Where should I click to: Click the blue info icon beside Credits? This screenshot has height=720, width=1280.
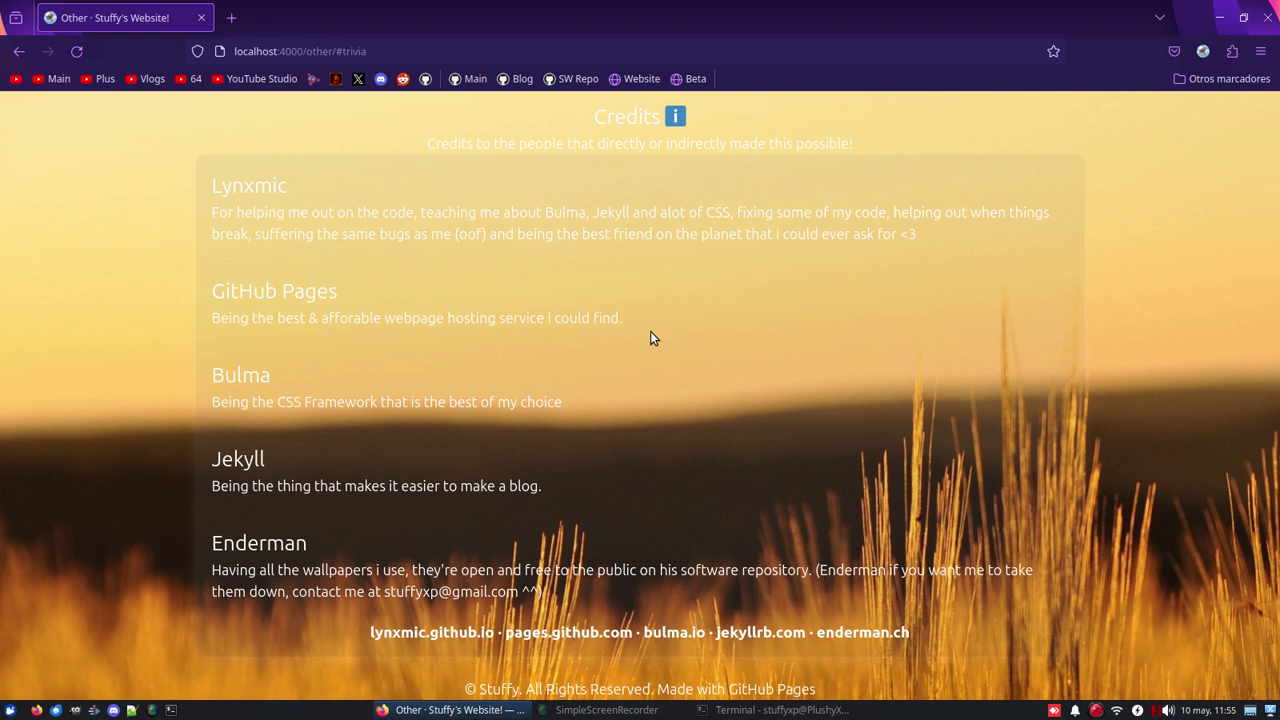coord(676,117)
